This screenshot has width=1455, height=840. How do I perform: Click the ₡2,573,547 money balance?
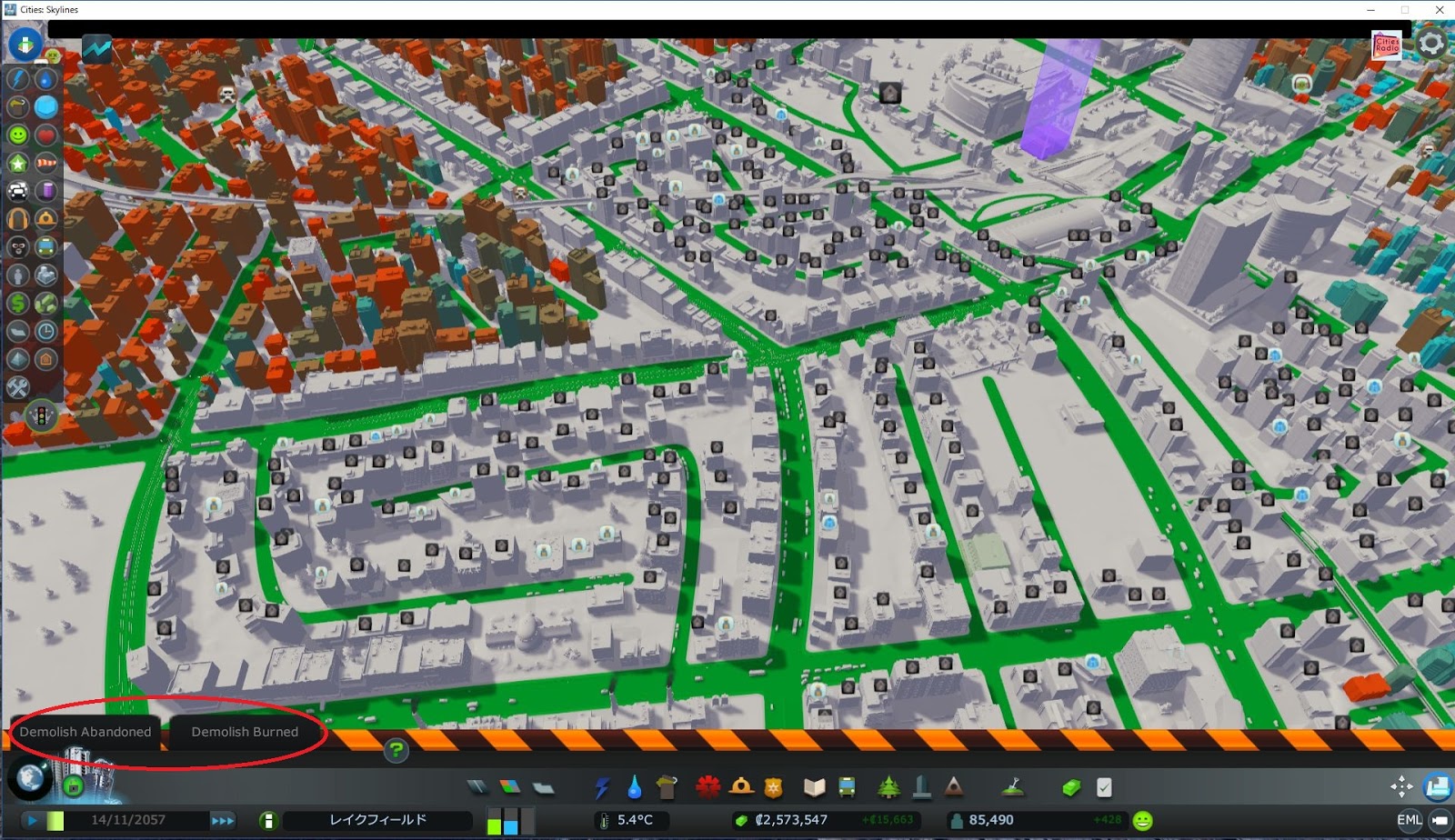pyautogui.click(x=791, y=820)
